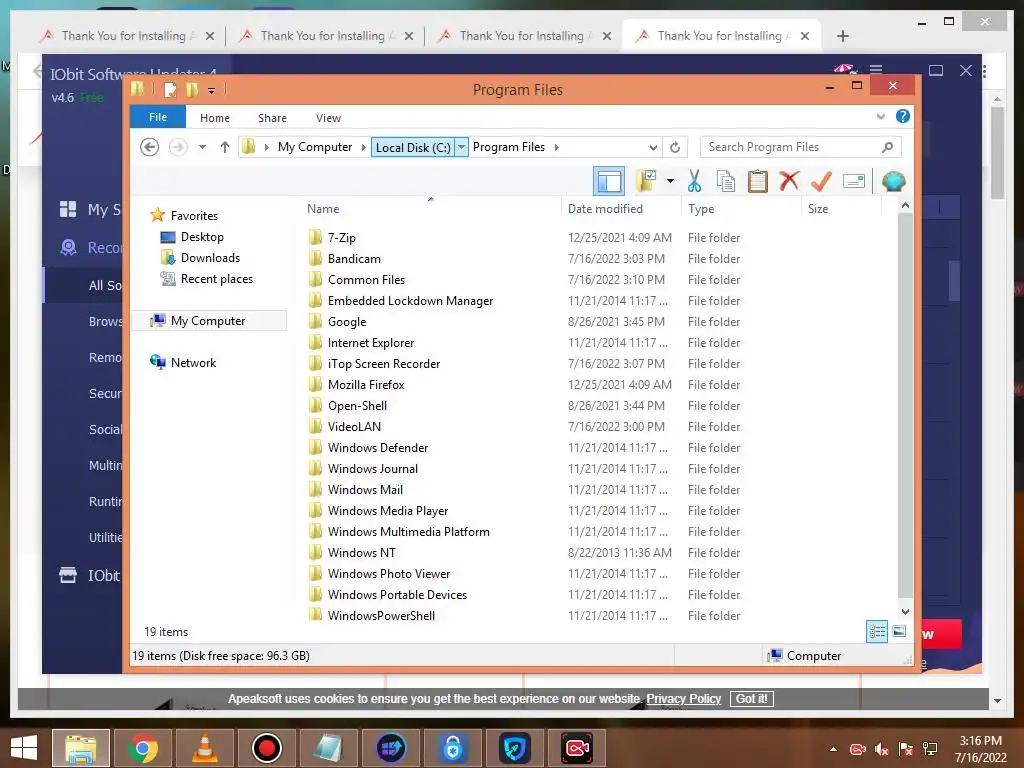Click My Computer in the address bar
This screenshot has height=768, width=1024.
(x=315, y=147)
